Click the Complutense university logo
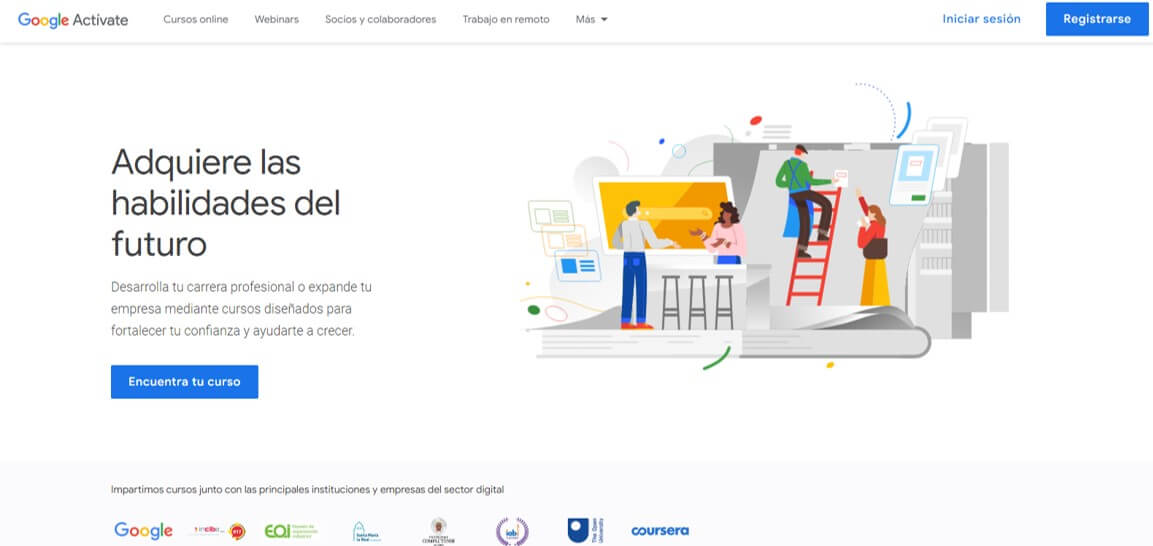The image size is (1153, 546). (438, 532)
